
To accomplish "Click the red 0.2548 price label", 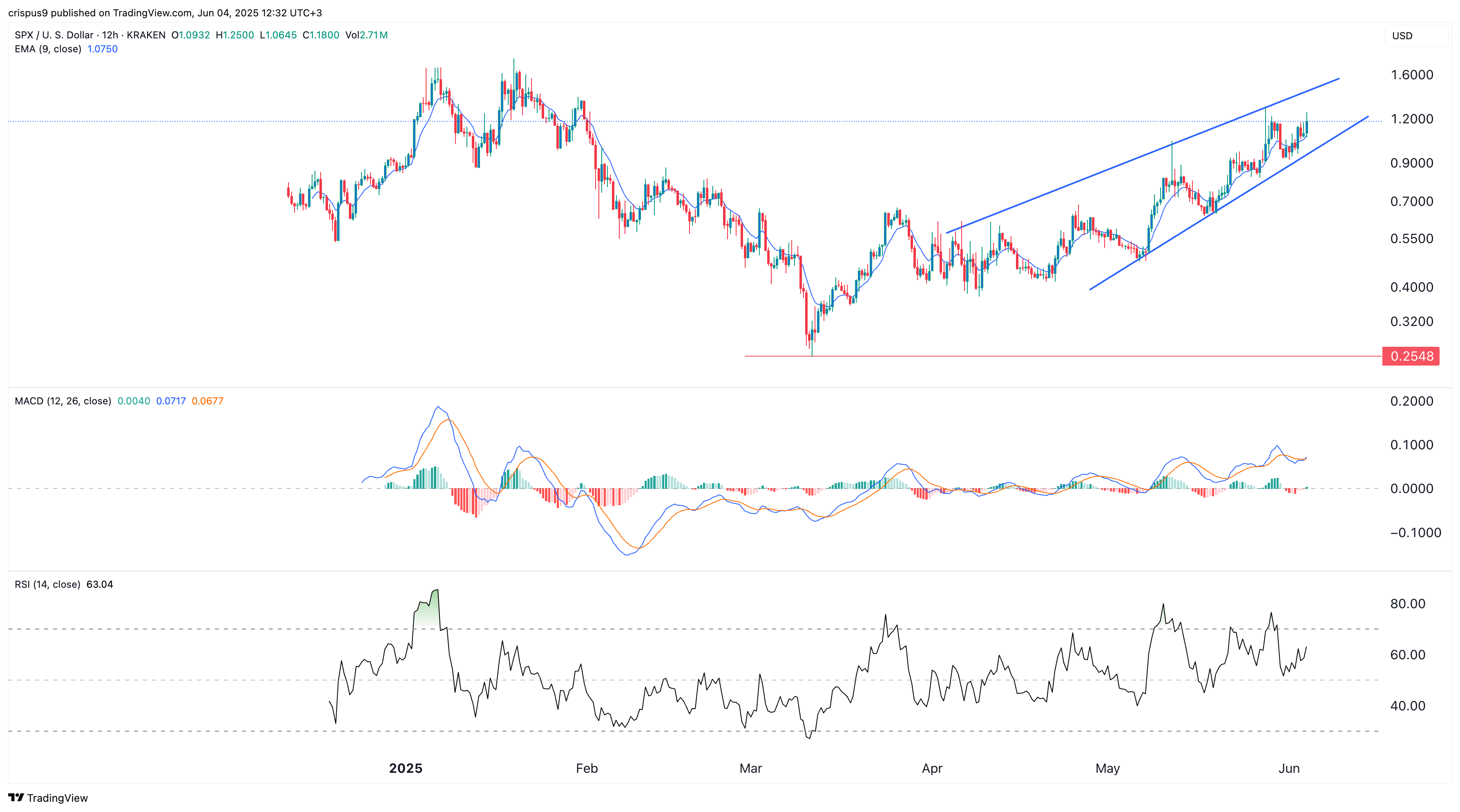I will point(1411,357).
